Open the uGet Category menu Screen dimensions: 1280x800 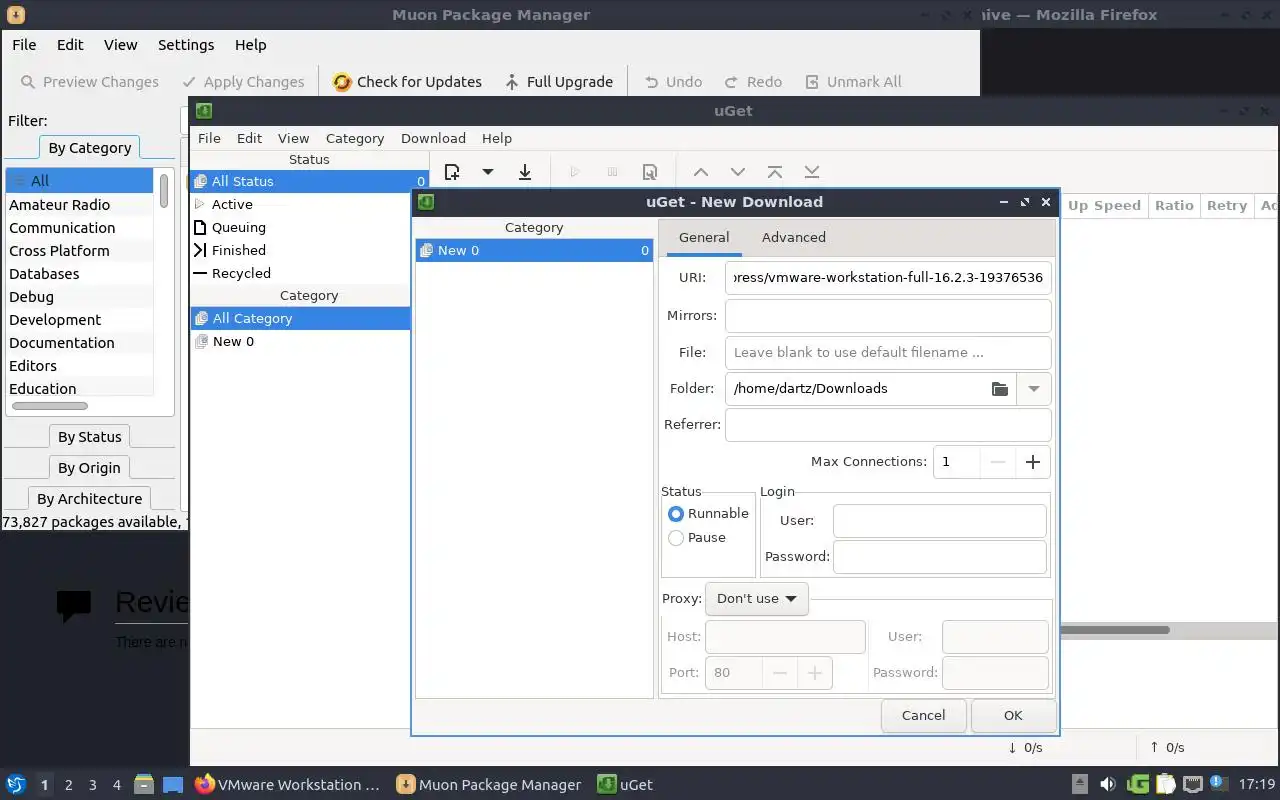(355, 138)
